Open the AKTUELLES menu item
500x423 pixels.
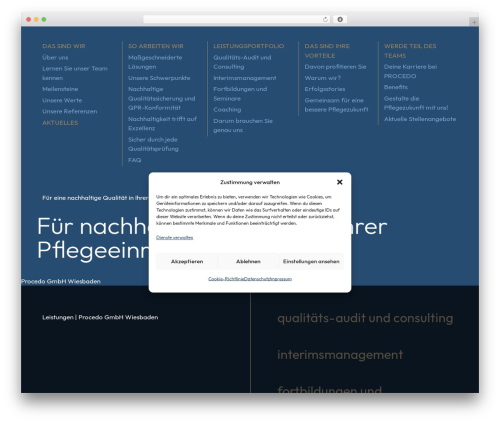tap(60, 123)
